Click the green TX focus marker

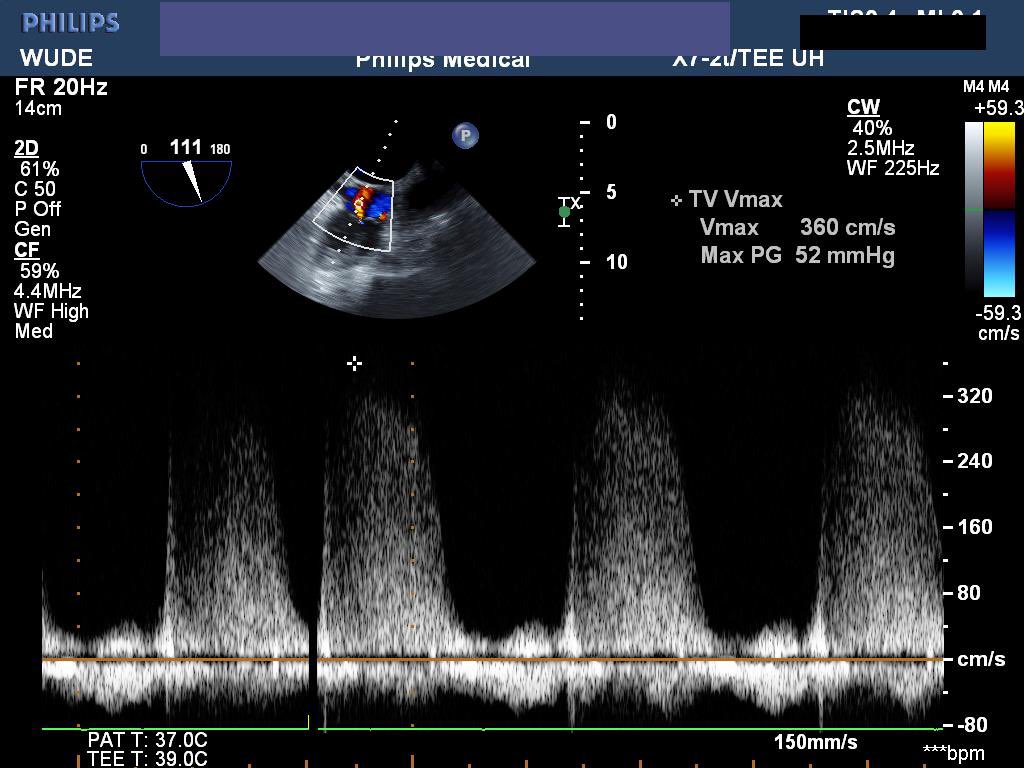(565, 212)
